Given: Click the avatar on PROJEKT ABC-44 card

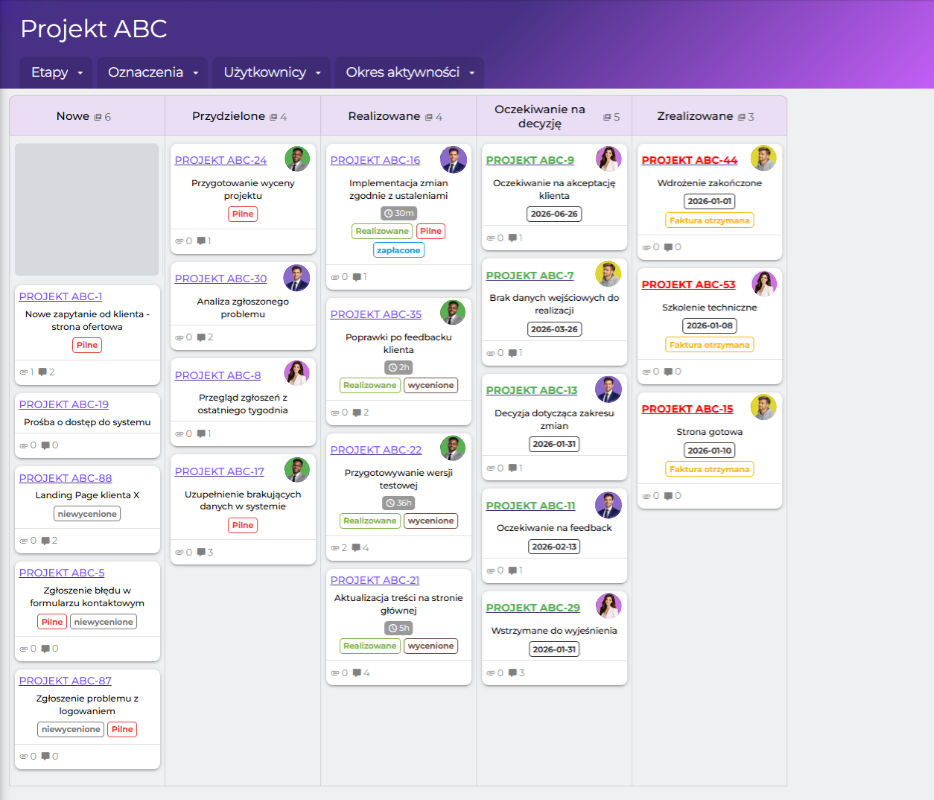Looking at the screenshot, I should click(763, 159).
